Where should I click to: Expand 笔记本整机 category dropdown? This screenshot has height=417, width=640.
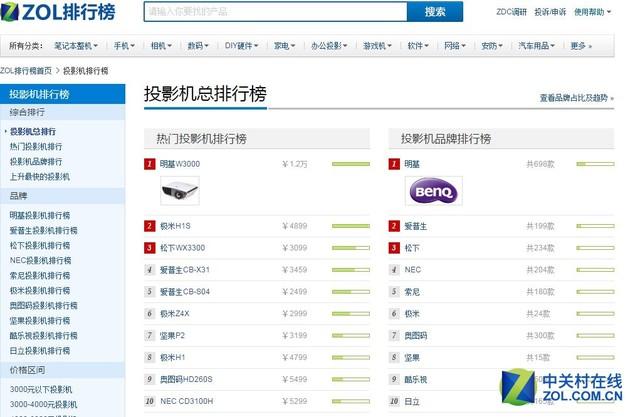pos(76,46)
